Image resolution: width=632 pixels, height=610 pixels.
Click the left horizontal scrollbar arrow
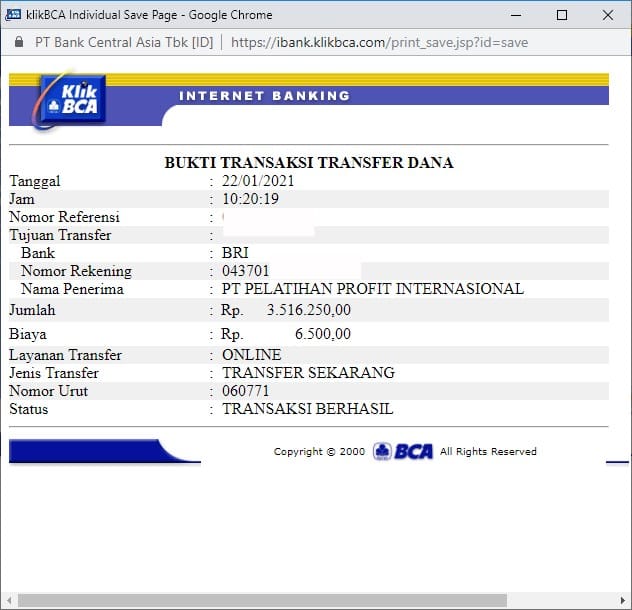pos(9,600)
